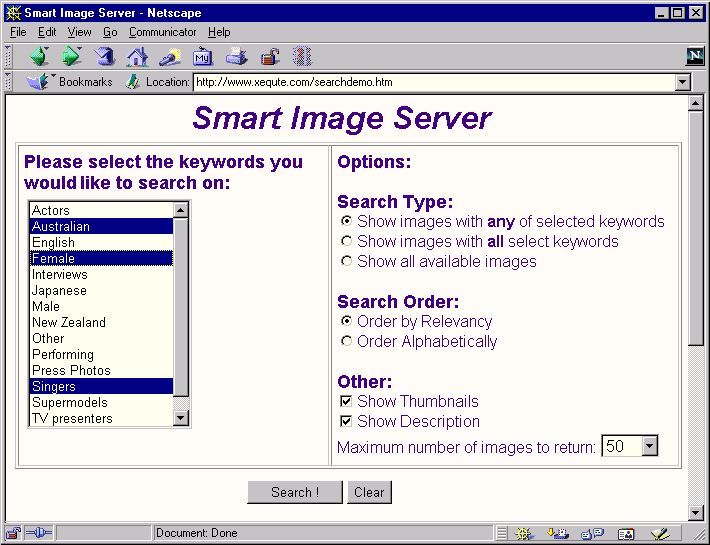This screenshot has height=545, width=710.
Task: Go to the Home page icon
Action: [x=137, y=57]
